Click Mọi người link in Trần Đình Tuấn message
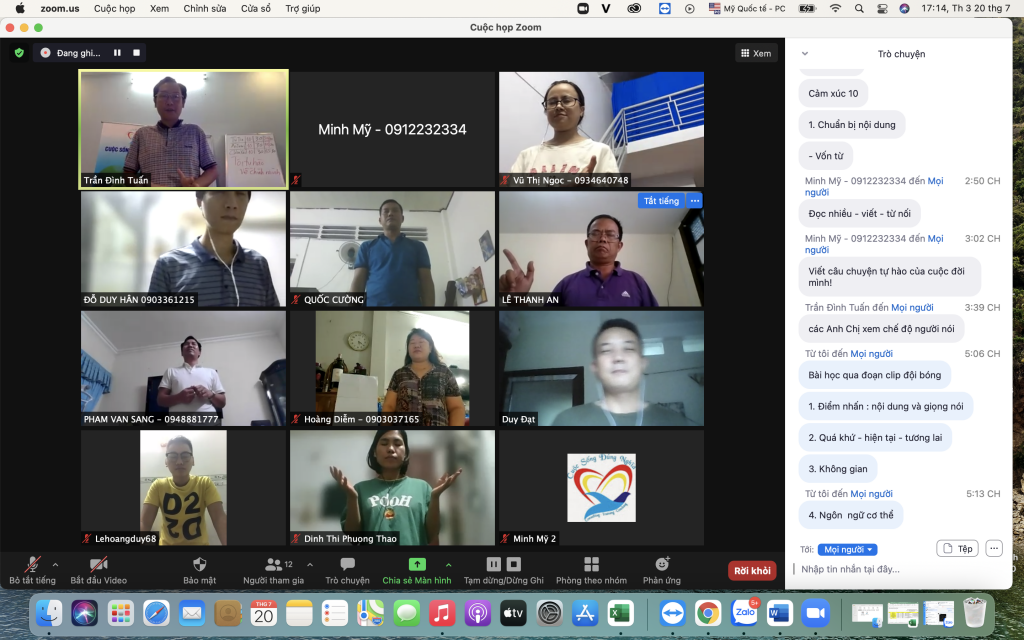 pyautogui.click(x=912, y=307)
